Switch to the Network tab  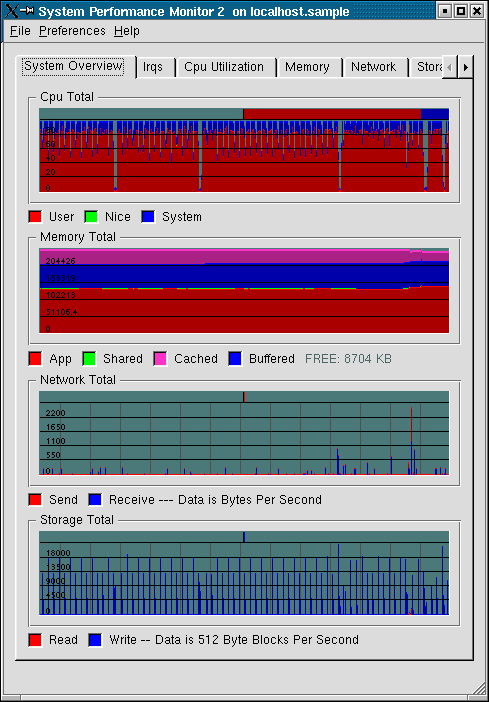click(x=375, y=68)
